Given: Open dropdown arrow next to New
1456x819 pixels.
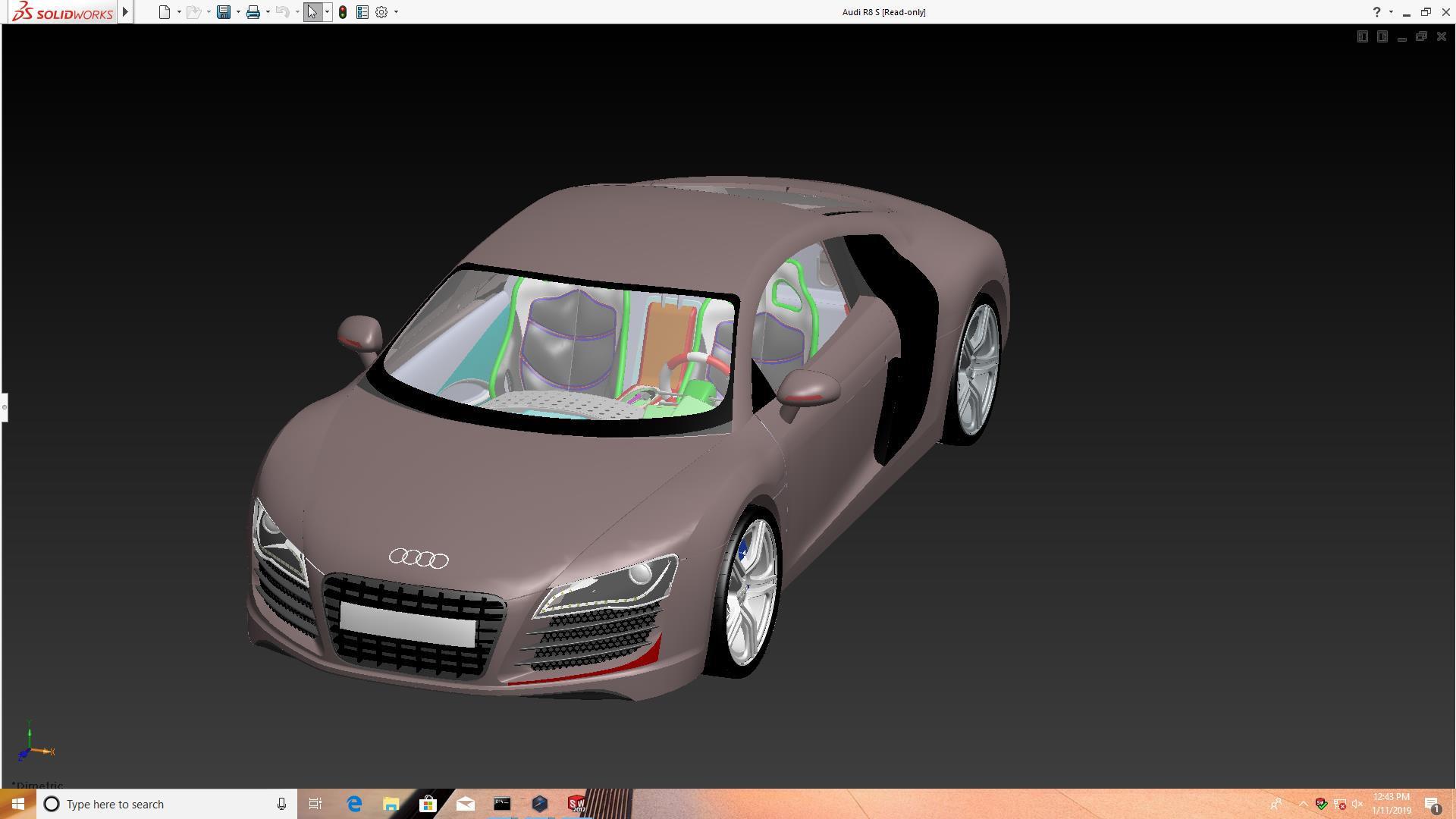Looking at the screenshot, I should 179,12.
